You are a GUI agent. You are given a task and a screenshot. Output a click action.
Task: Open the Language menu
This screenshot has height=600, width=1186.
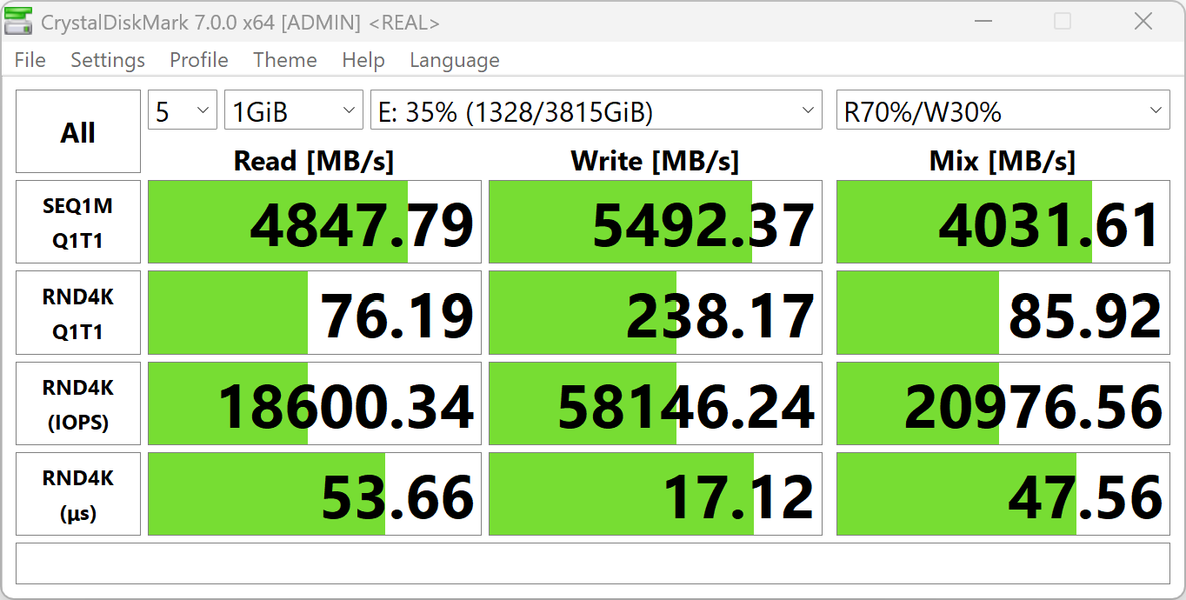pos(455,60)
